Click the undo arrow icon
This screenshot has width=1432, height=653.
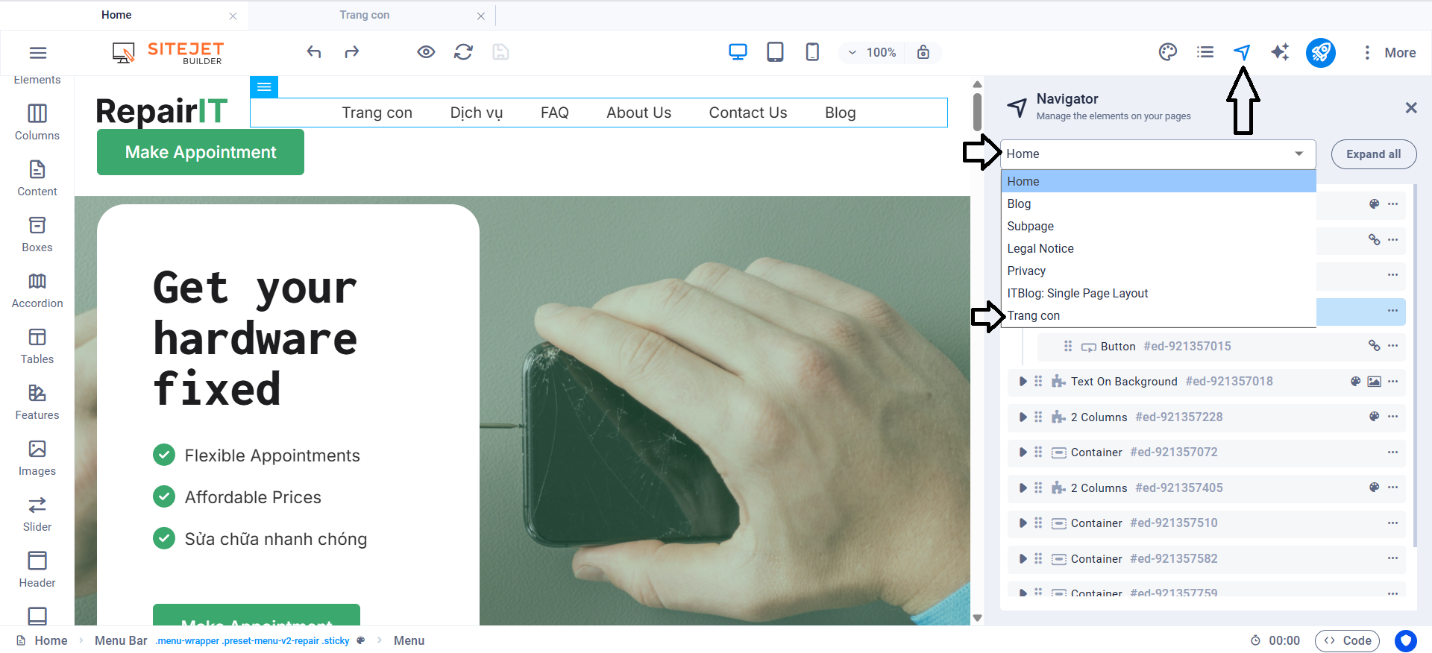pos(314,52)
